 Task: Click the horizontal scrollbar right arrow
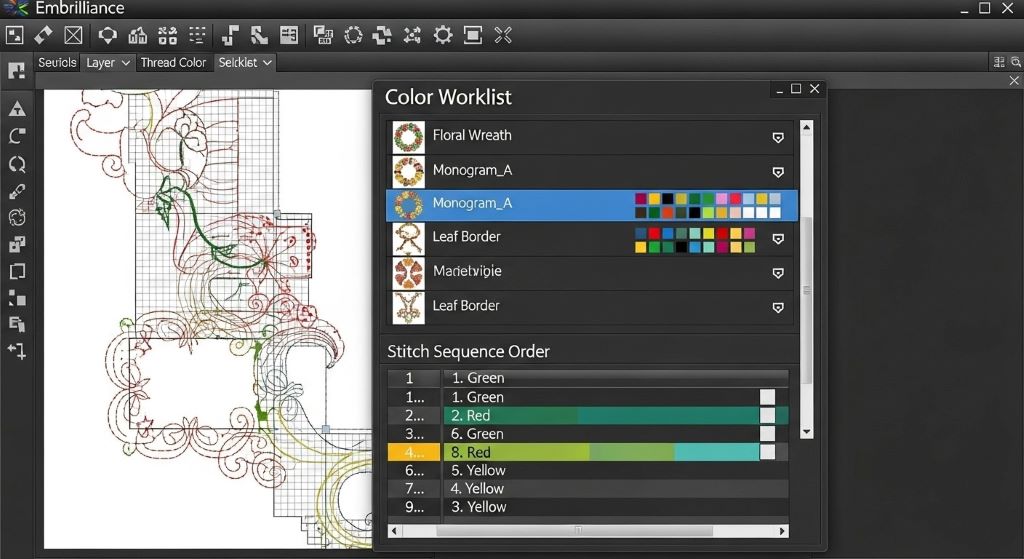(x=782, y=531)
